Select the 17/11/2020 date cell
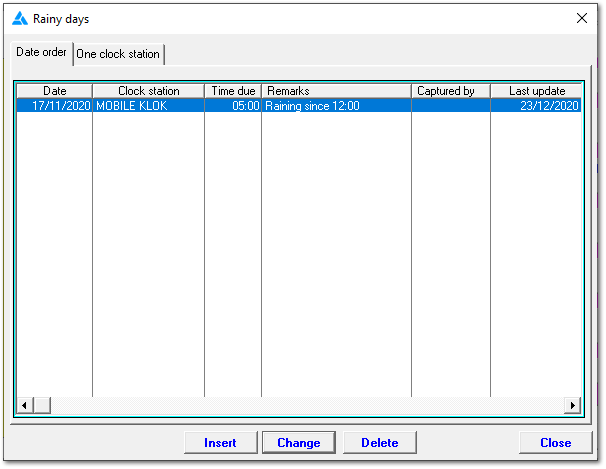 click(54, 105)
